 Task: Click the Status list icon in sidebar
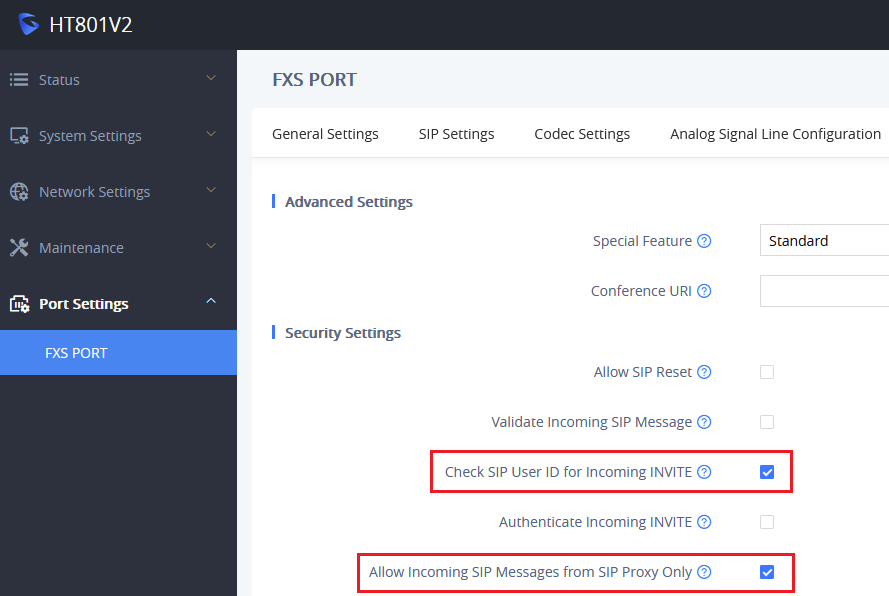click(x=19, y=79)
